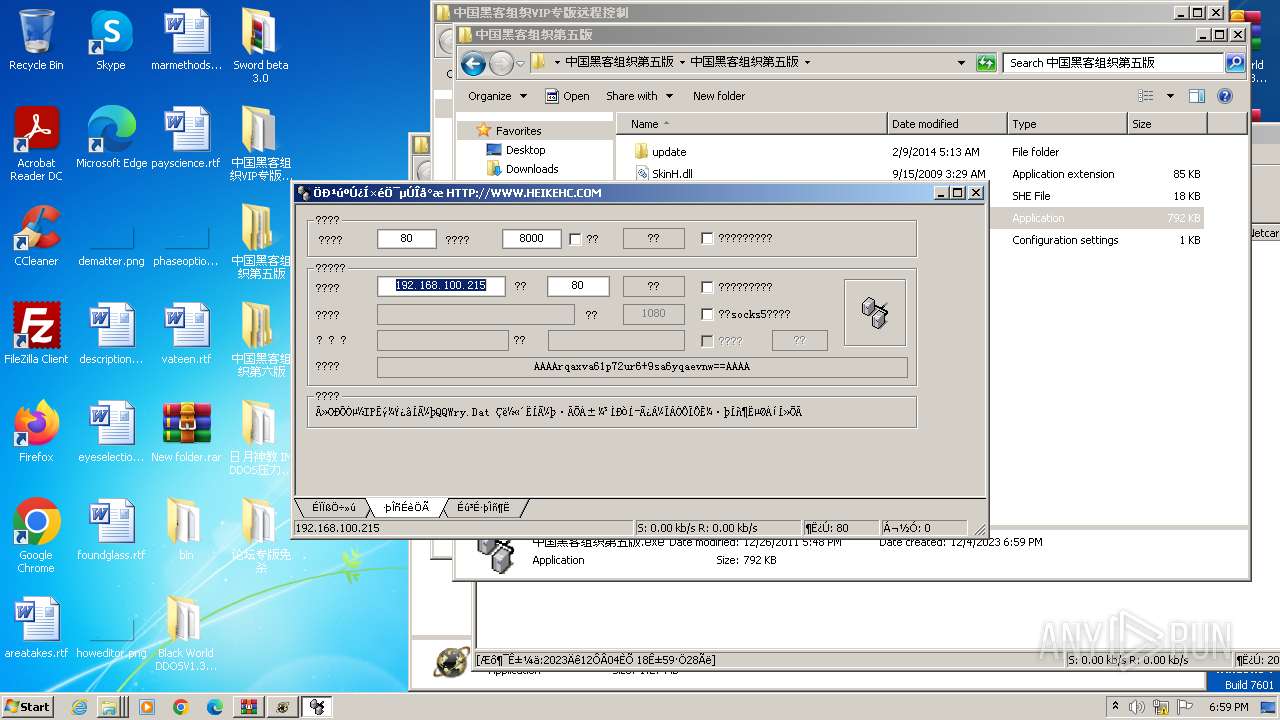Go back in Explorer navigation
The width and height of the screenshot is (1280, 720).
473,63
